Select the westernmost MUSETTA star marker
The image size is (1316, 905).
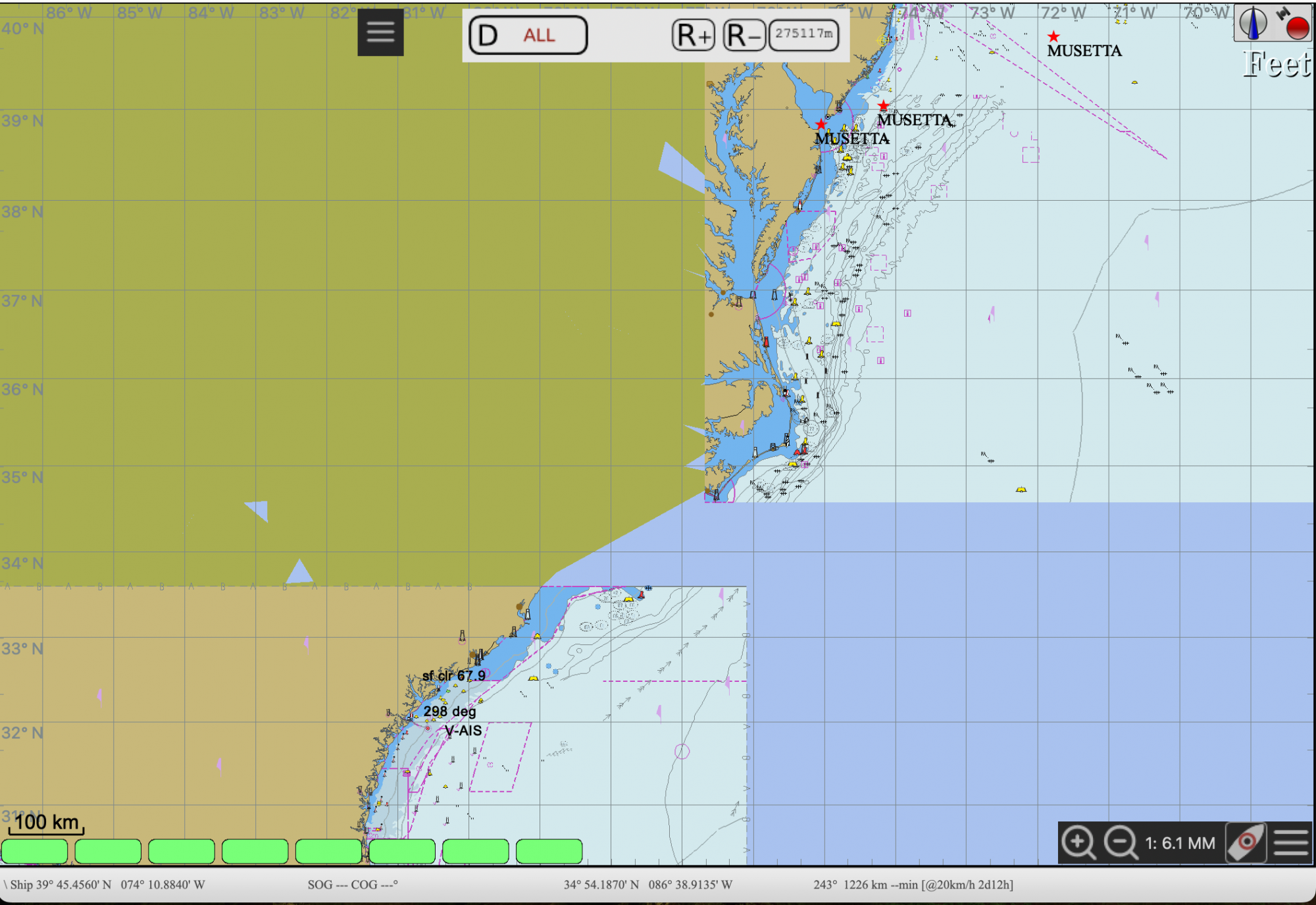821,124
